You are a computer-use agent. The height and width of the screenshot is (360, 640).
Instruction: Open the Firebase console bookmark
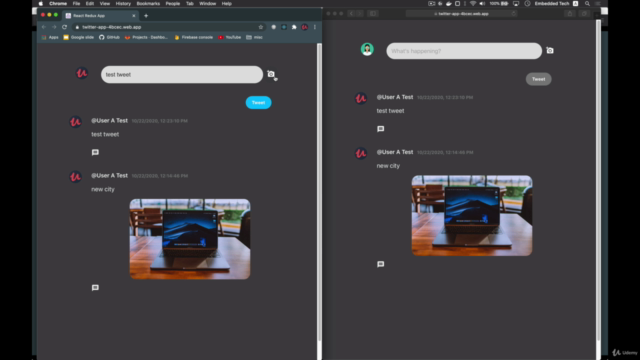pyautogui.click(x=193, y=37)
